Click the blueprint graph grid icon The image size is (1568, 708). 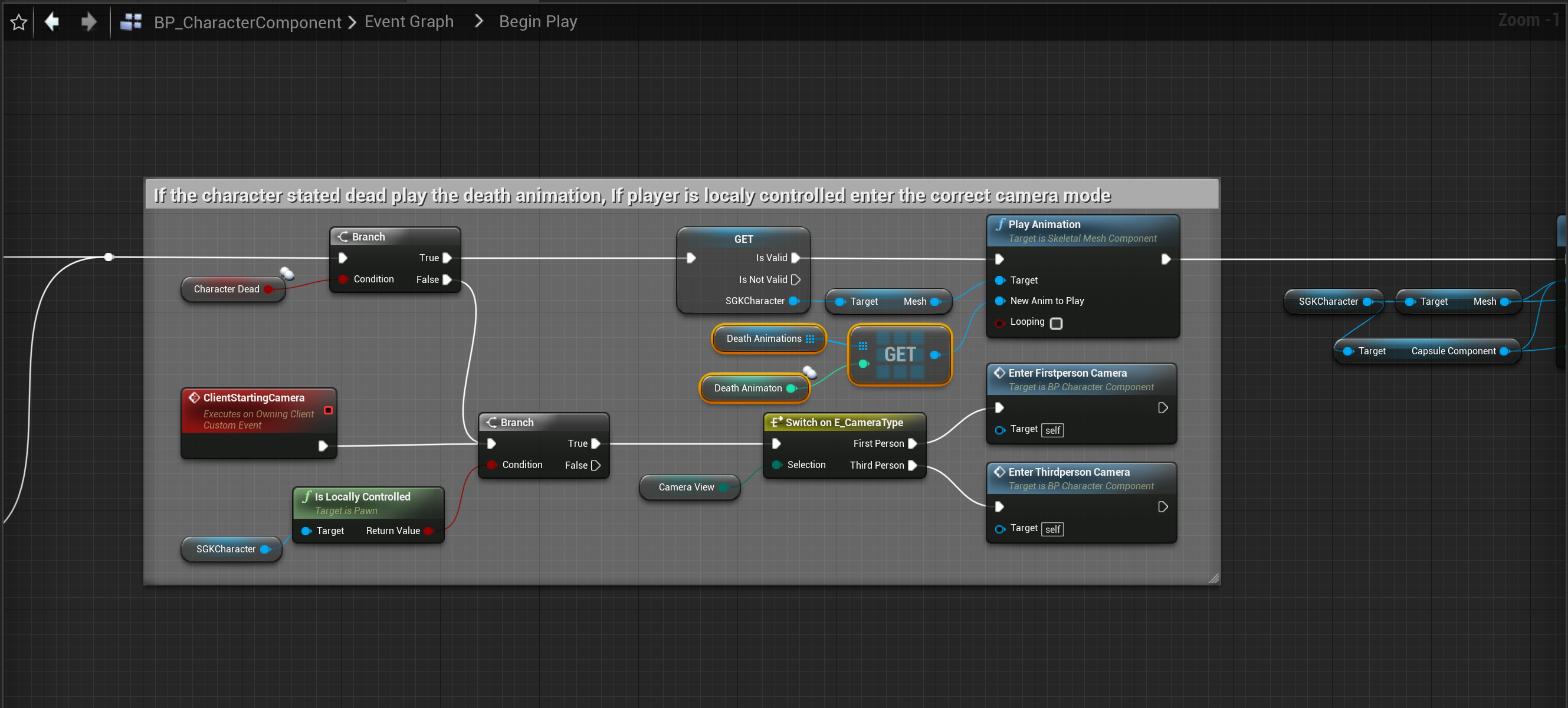click(131, 22)
